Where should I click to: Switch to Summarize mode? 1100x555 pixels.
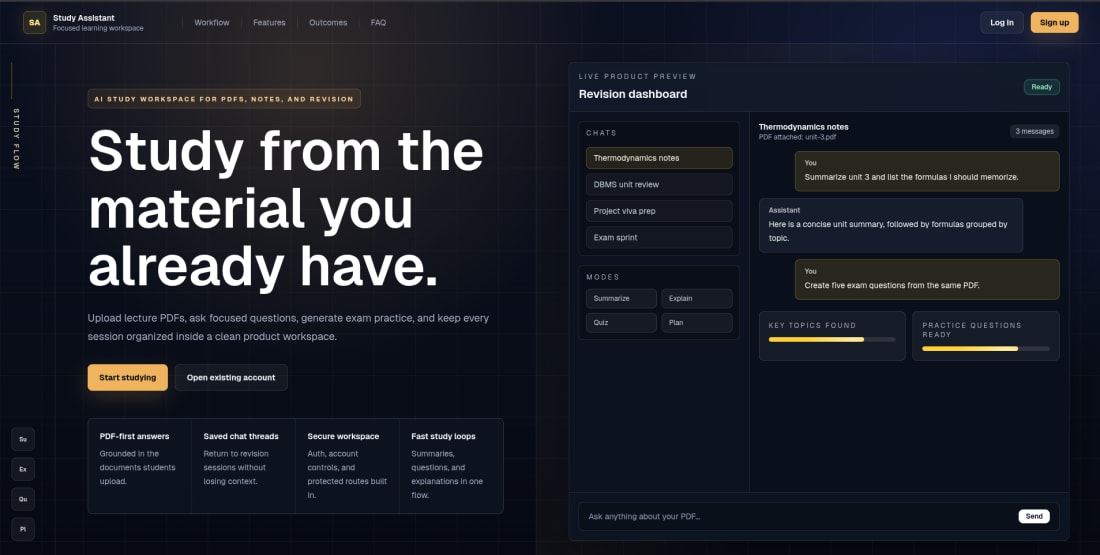tap(622, 299)
